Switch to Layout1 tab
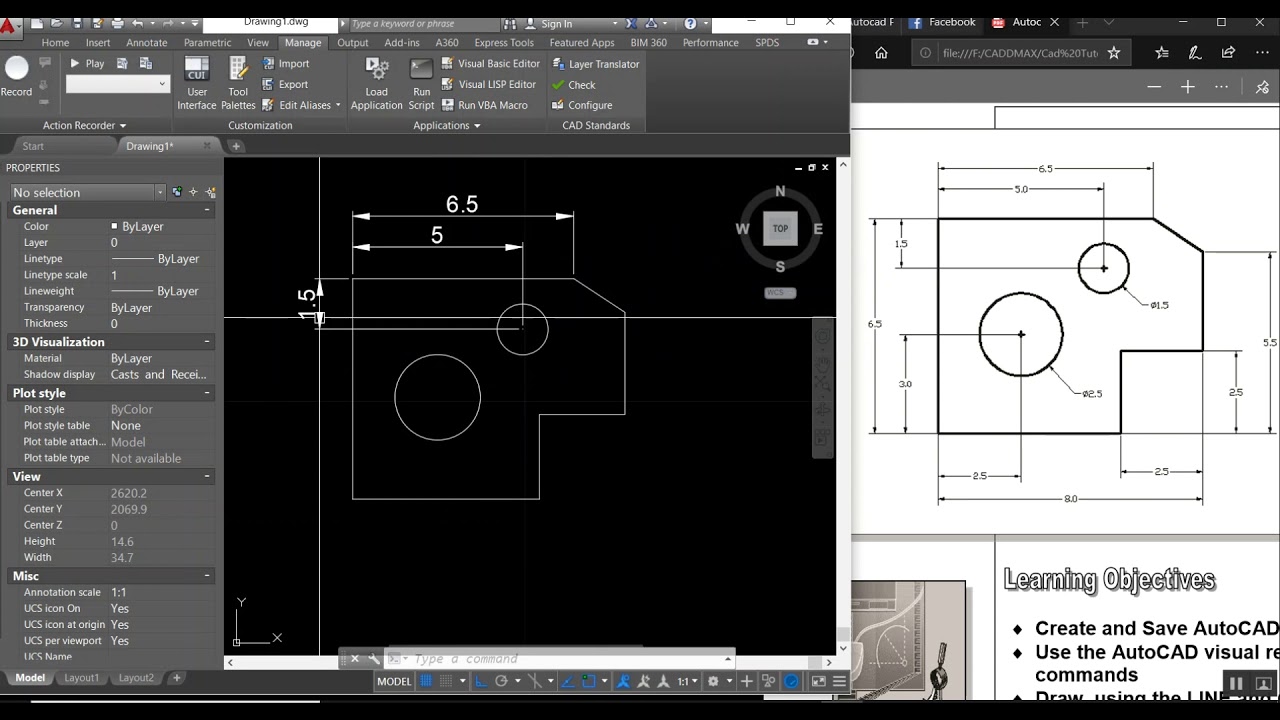The image size is (1280, 720). pyautogui.click(x=82, y=678)
